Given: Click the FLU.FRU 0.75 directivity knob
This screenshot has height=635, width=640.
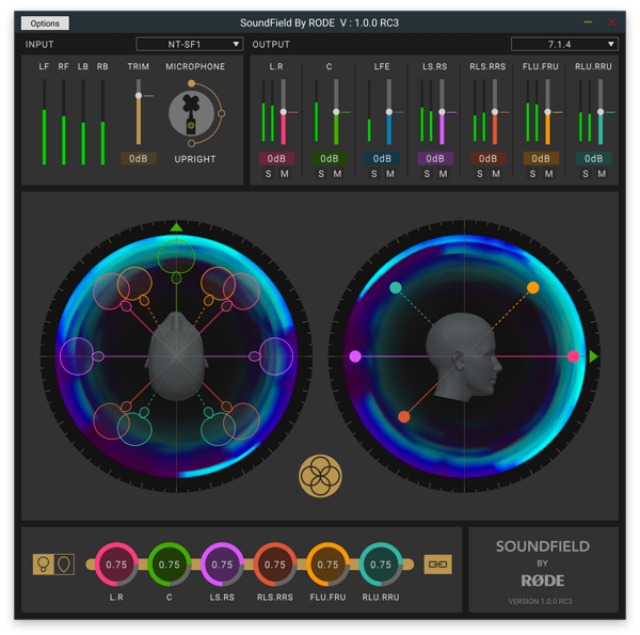Looking at the screenshot, I should pos(328,564).
